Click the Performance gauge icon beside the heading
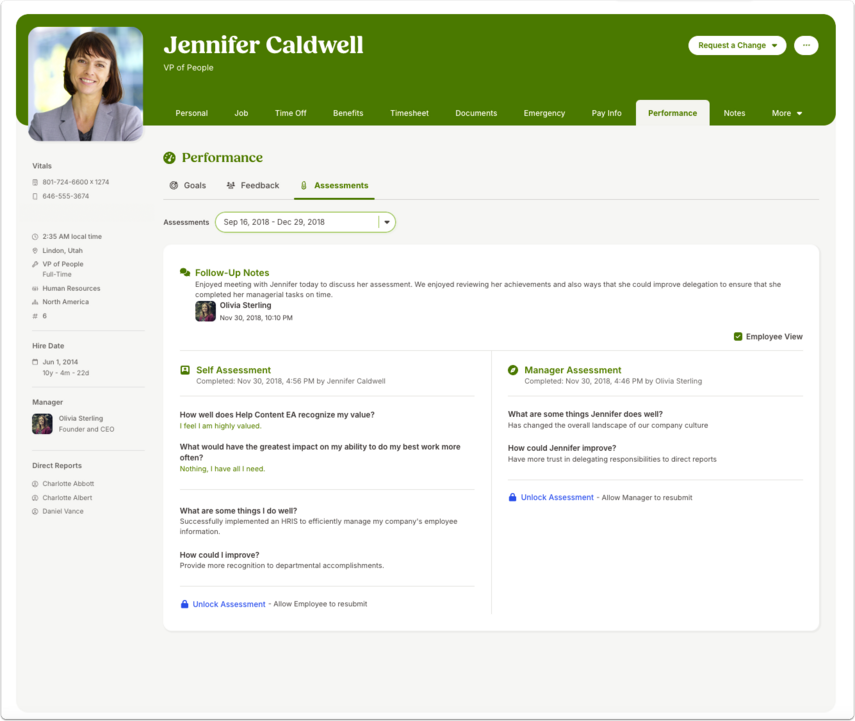The width and height of the screenshot is (855, 721). [170, 158]
